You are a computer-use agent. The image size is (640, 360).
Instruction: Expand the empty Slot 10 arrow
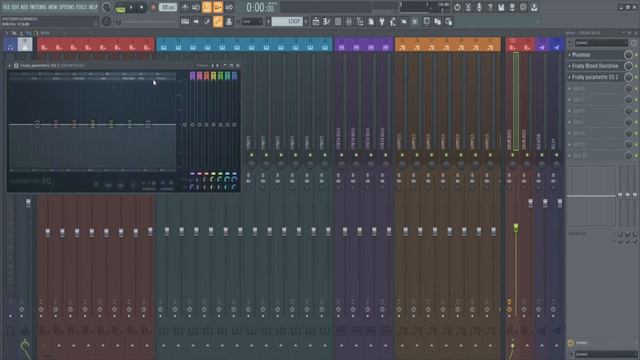pos(570,156)
